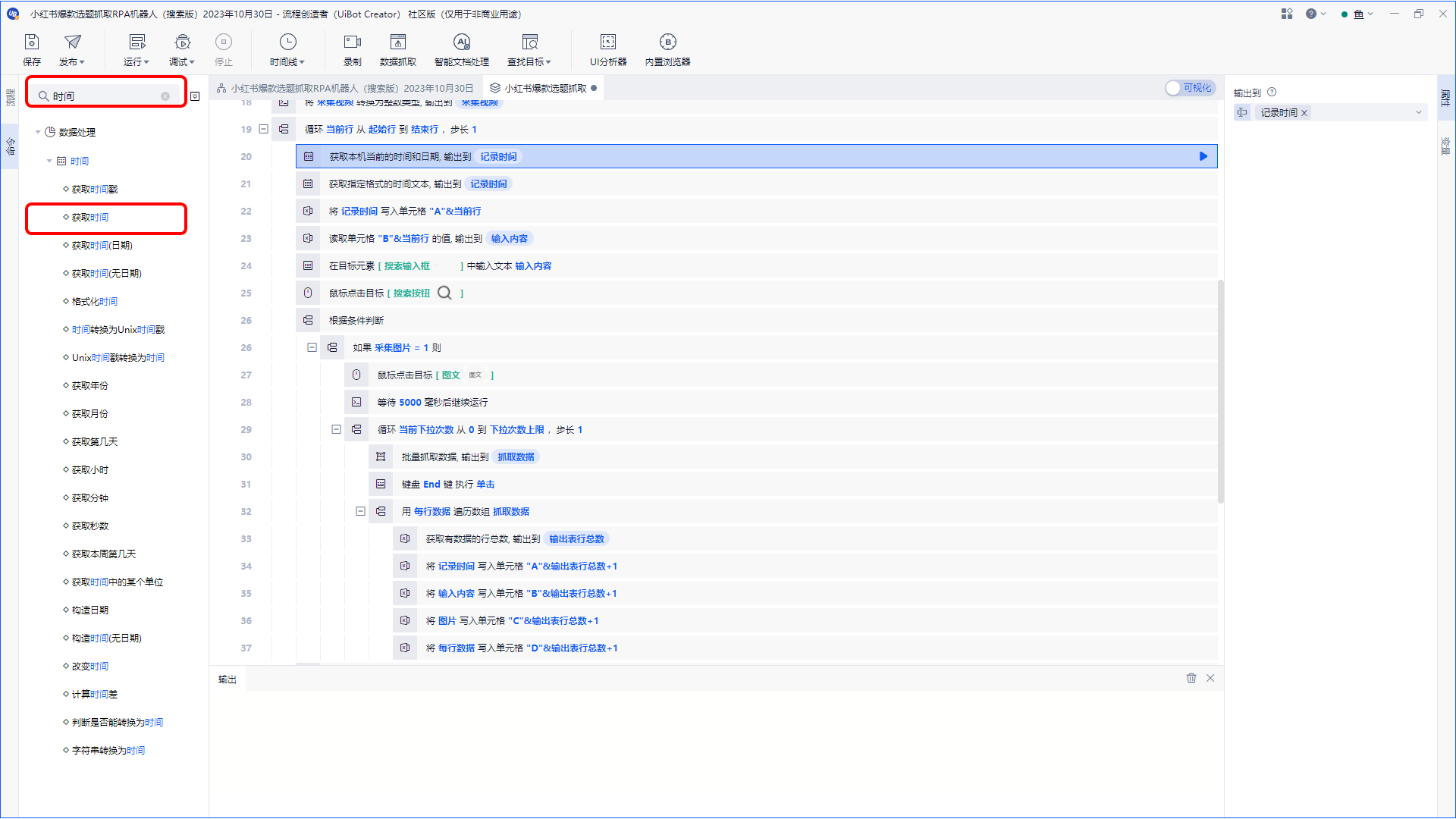
Task: Clear the search box text
Action: point(165,96)
